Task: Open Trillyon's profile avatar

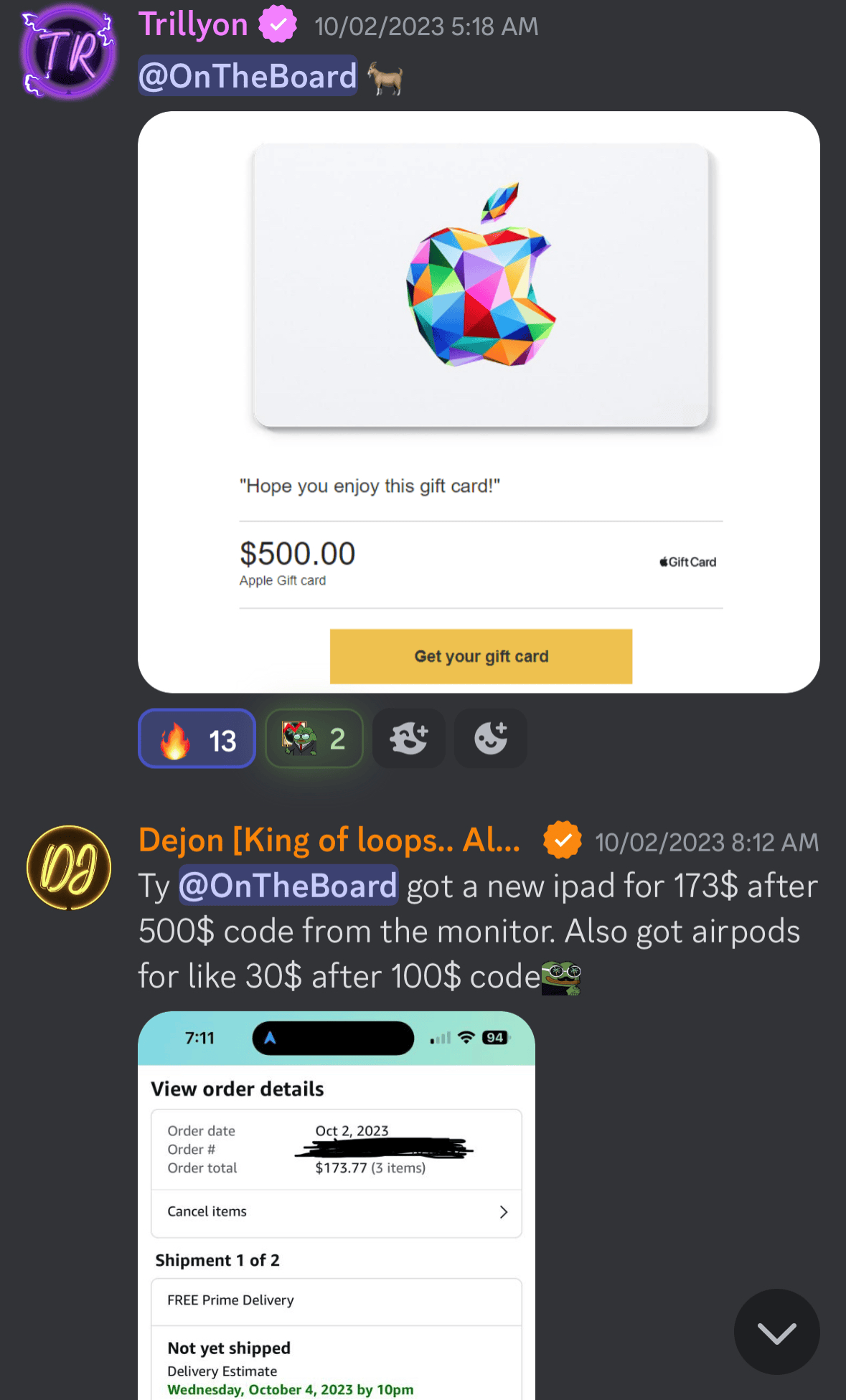Action: click(x=68, y=52)
